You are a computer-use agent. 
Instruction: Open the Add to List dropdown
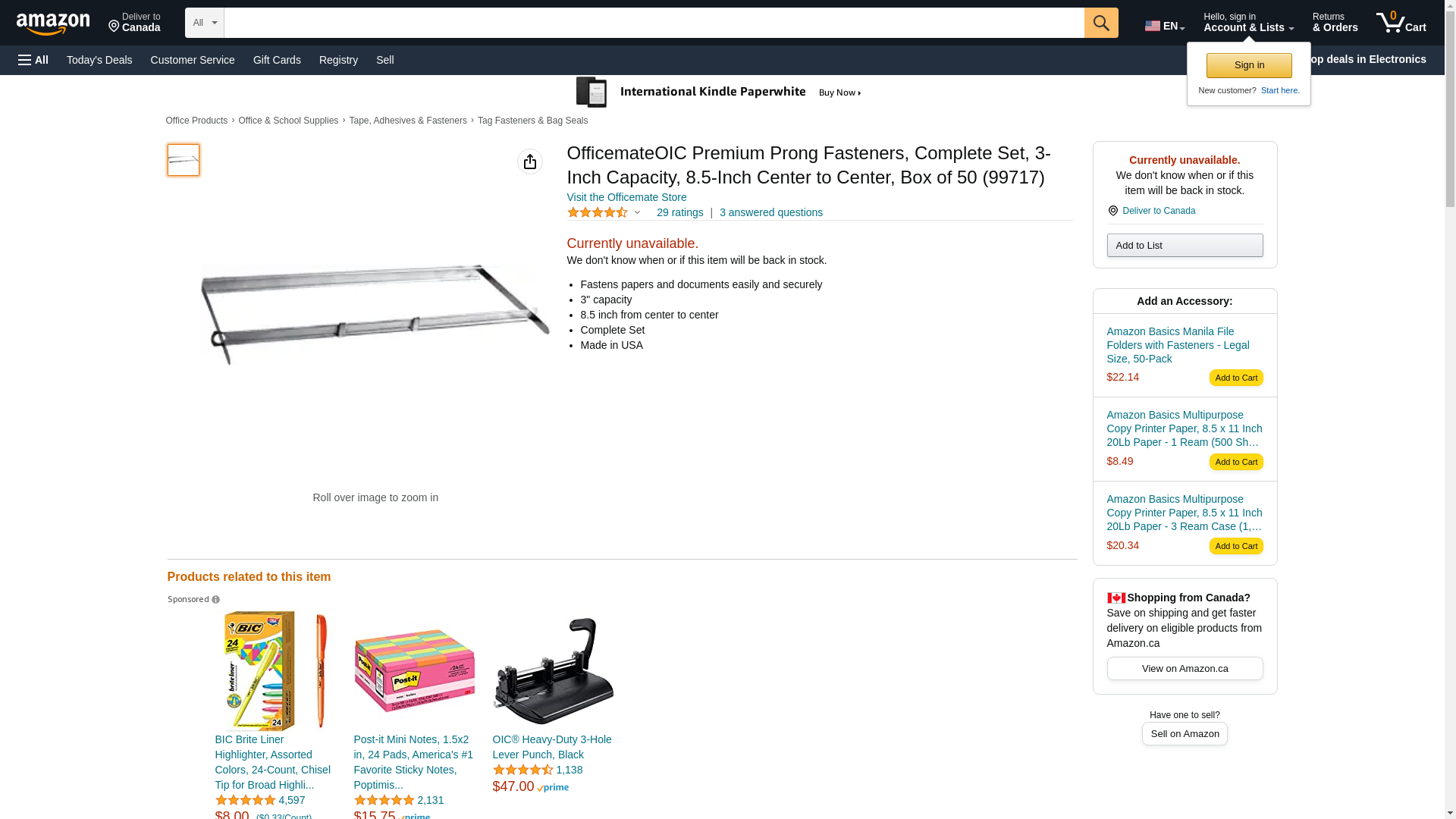coord(1185,246)
